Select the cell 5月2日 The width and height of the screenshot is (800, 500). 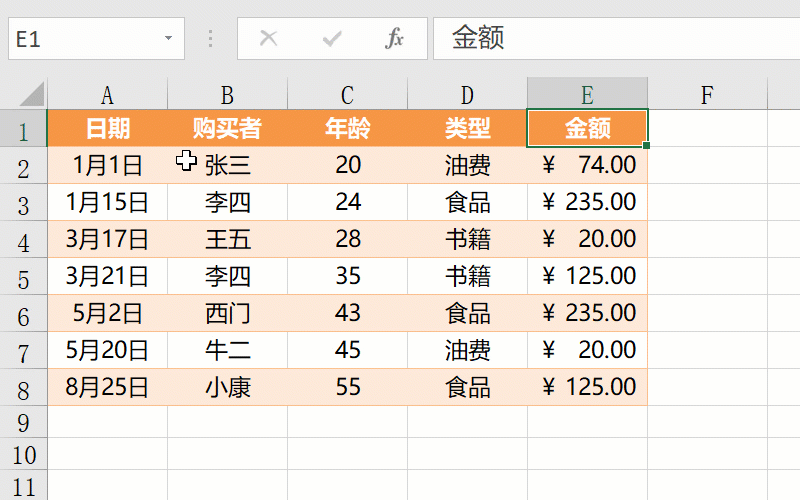pyautogui.click(x=107, y=313)
